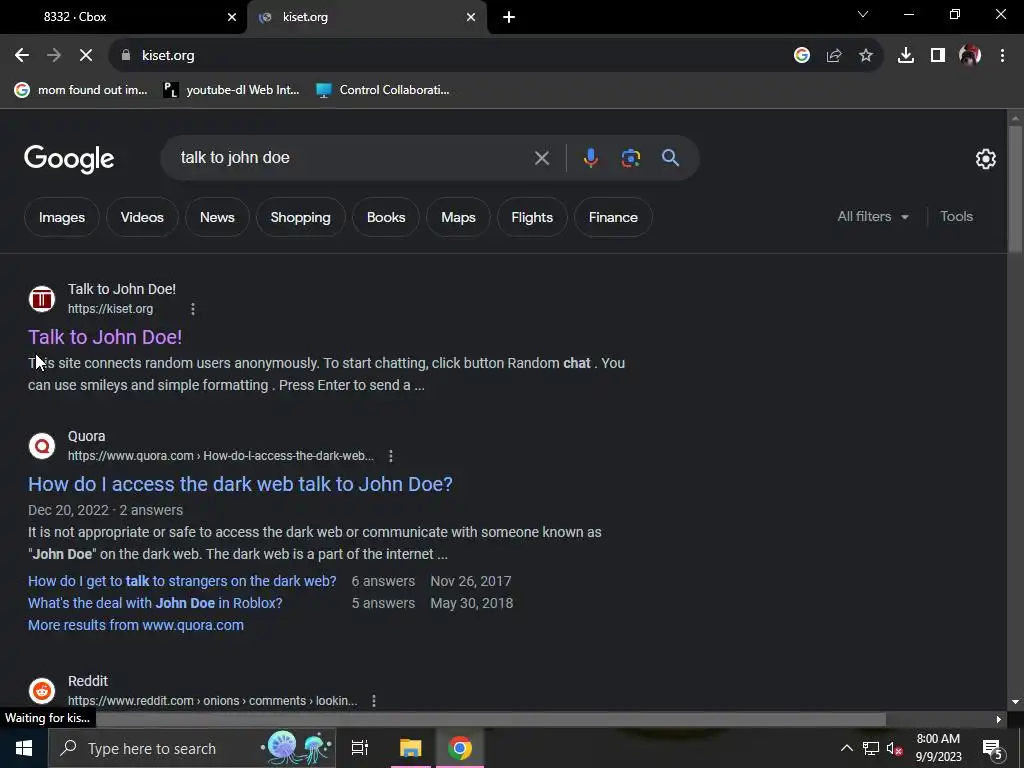
Task: Open How do I get to talk to strangers link
Action: tap(182, 581)
